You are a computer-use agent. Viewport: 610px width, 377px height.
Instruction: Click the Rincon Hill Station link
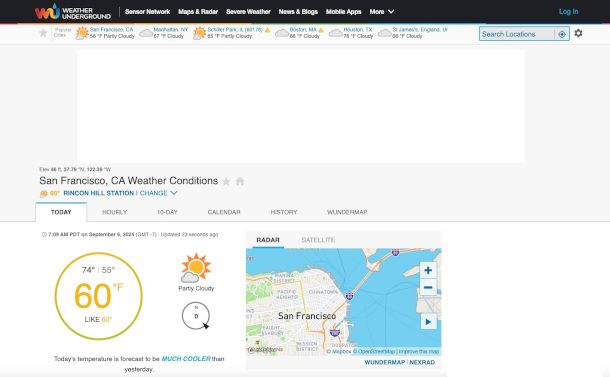tap(98, 193)
